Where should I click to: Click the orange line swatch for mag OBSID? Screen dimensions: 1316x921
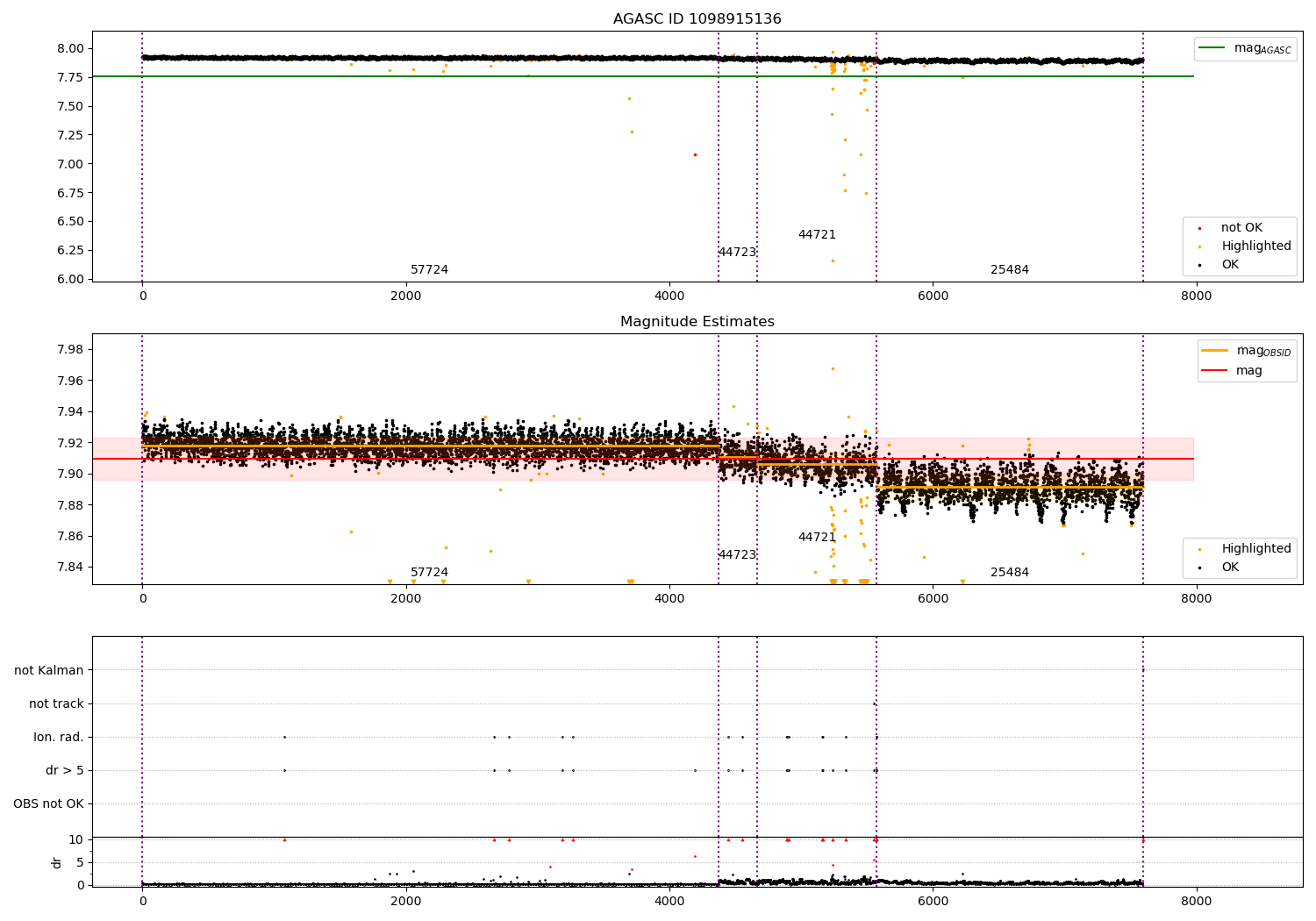[x=1215, y=351]
